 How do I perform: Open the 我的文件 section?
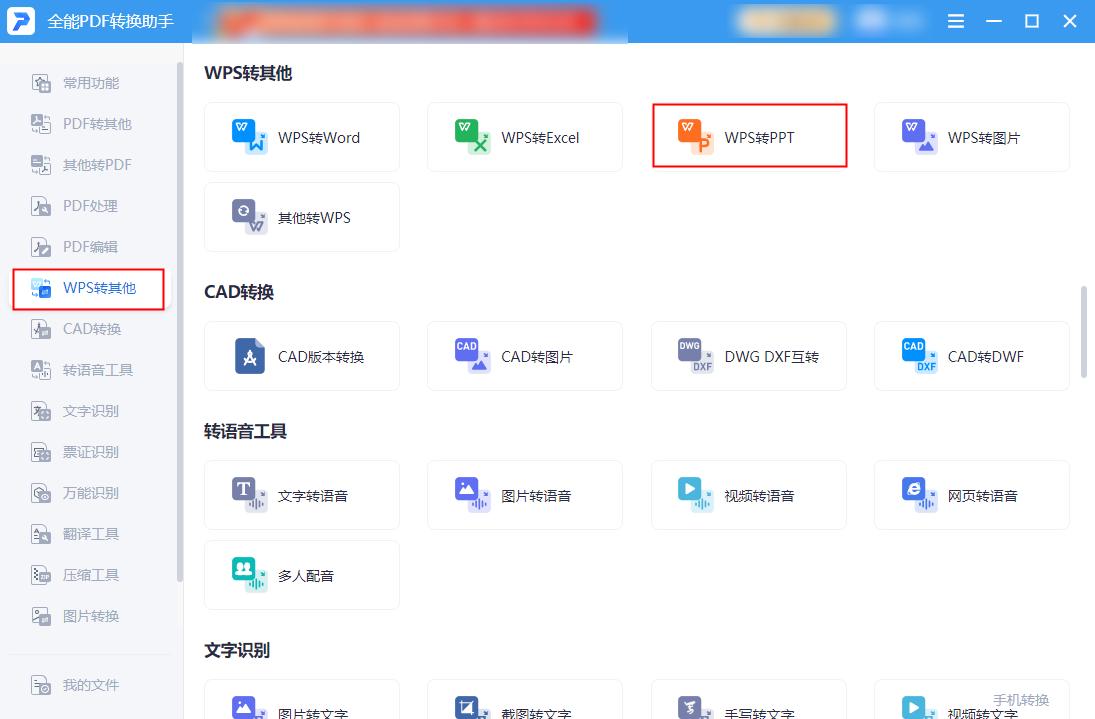coord(90,684)
